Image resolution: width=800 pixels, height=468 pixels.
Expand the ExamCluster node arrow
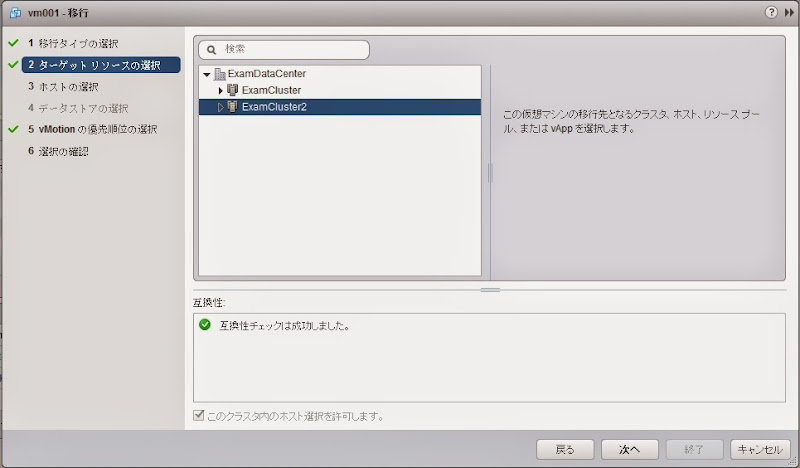[220, 91]
